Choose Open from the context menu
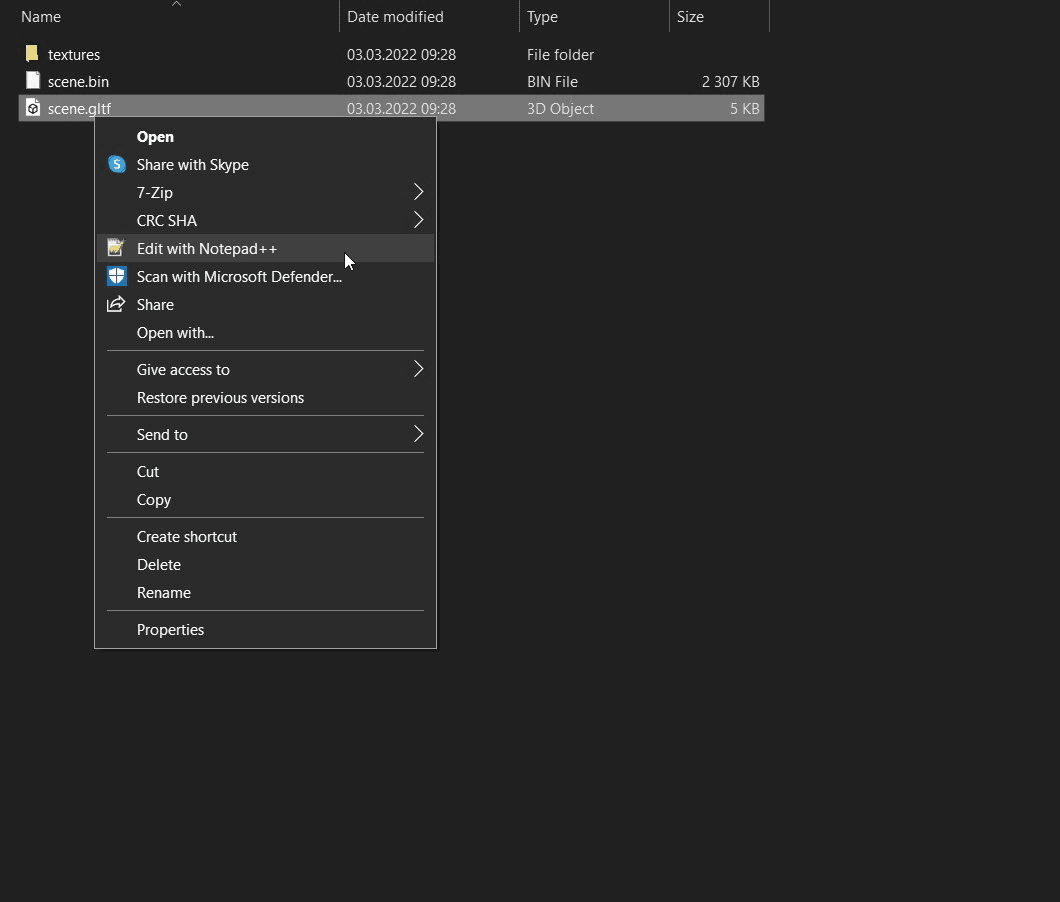1060x902 pixels. (155, 137)
